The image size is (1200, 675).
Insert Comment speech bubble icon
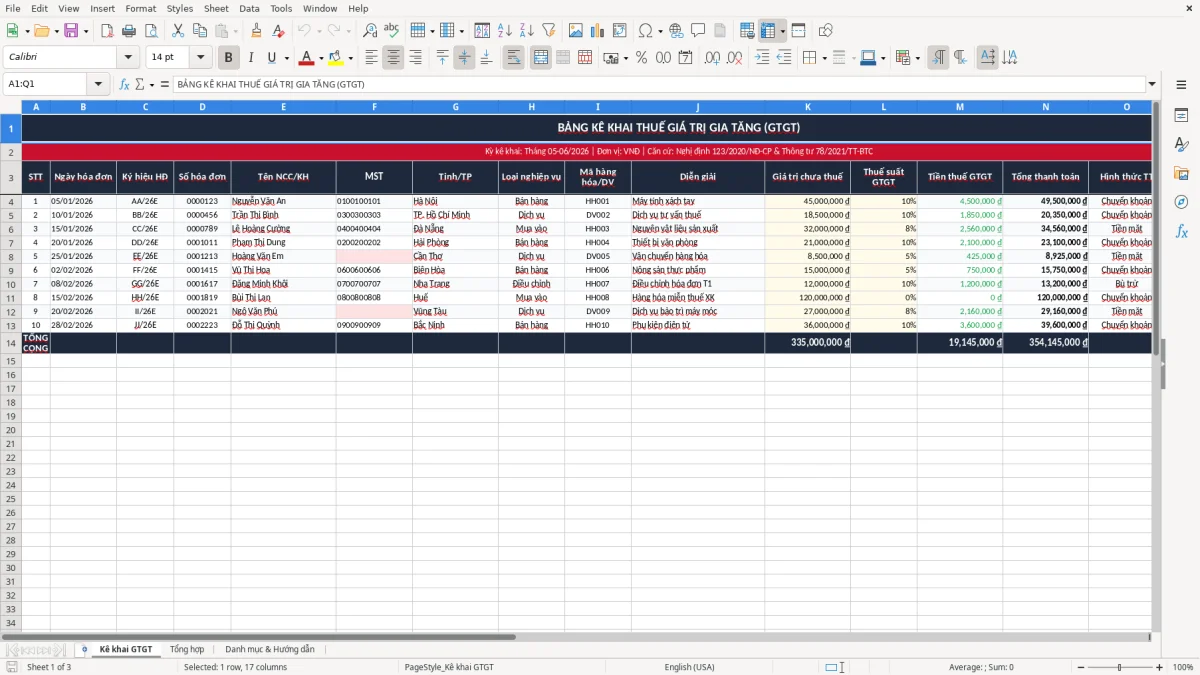pos(698,31)
